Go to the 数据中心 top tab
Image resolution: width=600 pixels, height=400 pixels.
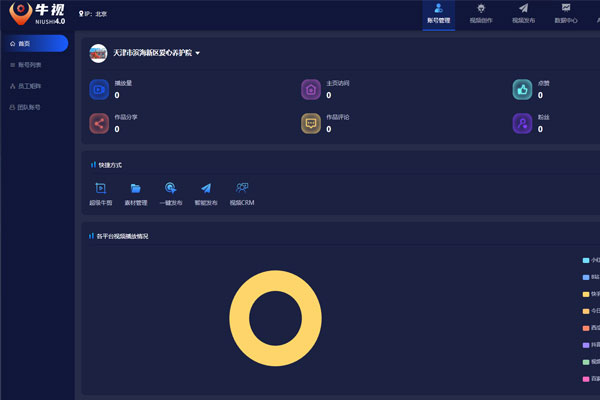click(566, 13)
